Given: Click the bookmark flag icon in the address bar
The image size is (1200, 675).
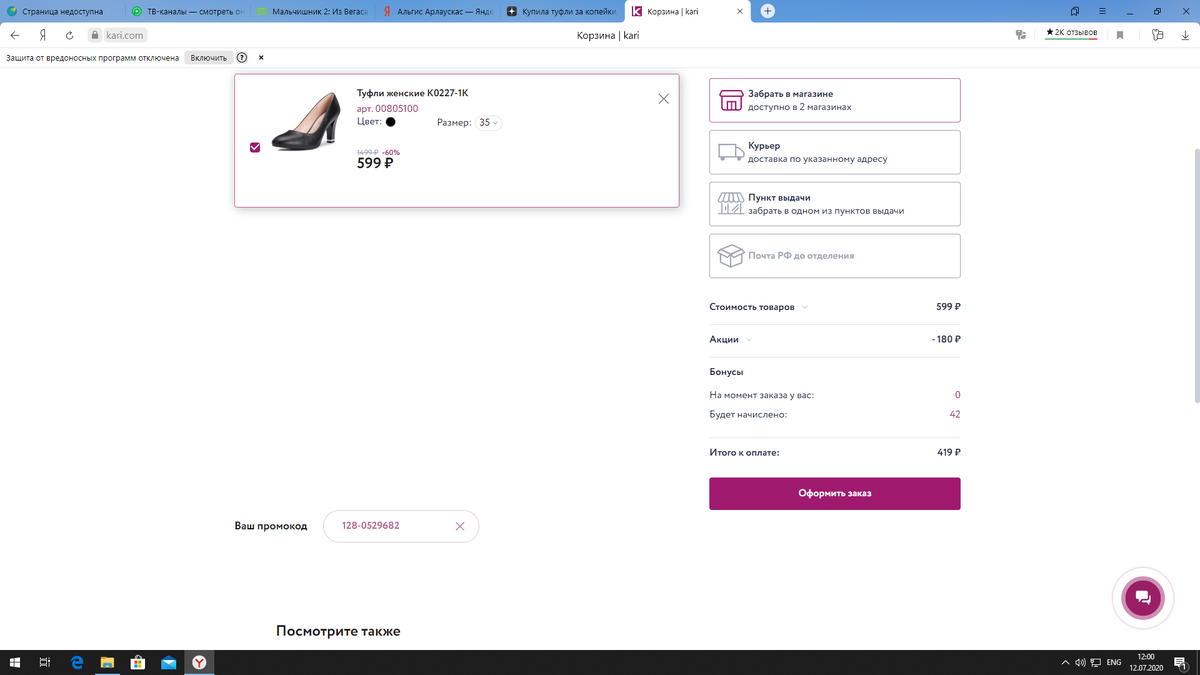Looking at the screenshot, I should (x=1121, y=33).
